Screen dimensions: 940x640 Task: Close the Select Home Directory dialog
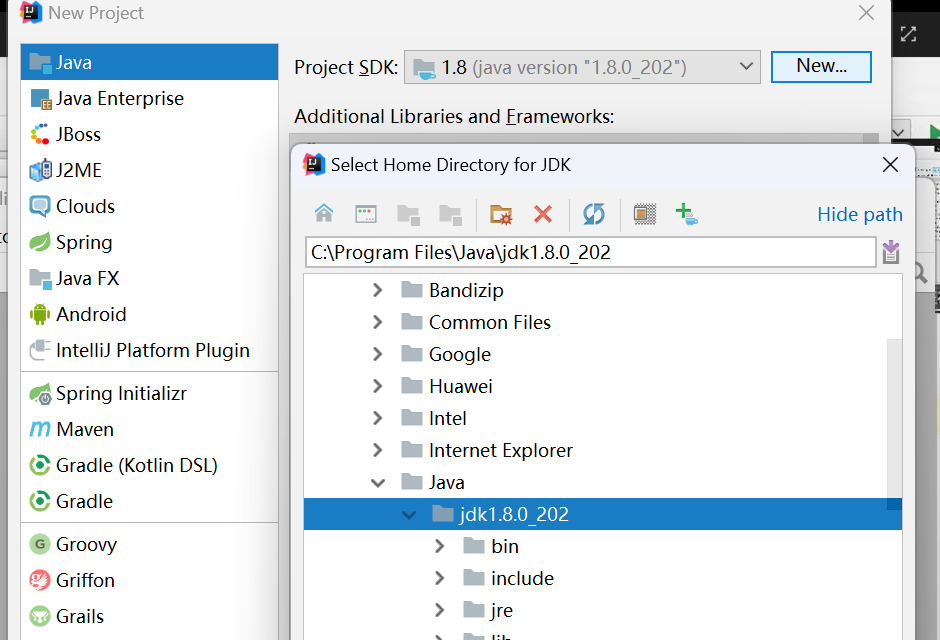coord(890,165)
